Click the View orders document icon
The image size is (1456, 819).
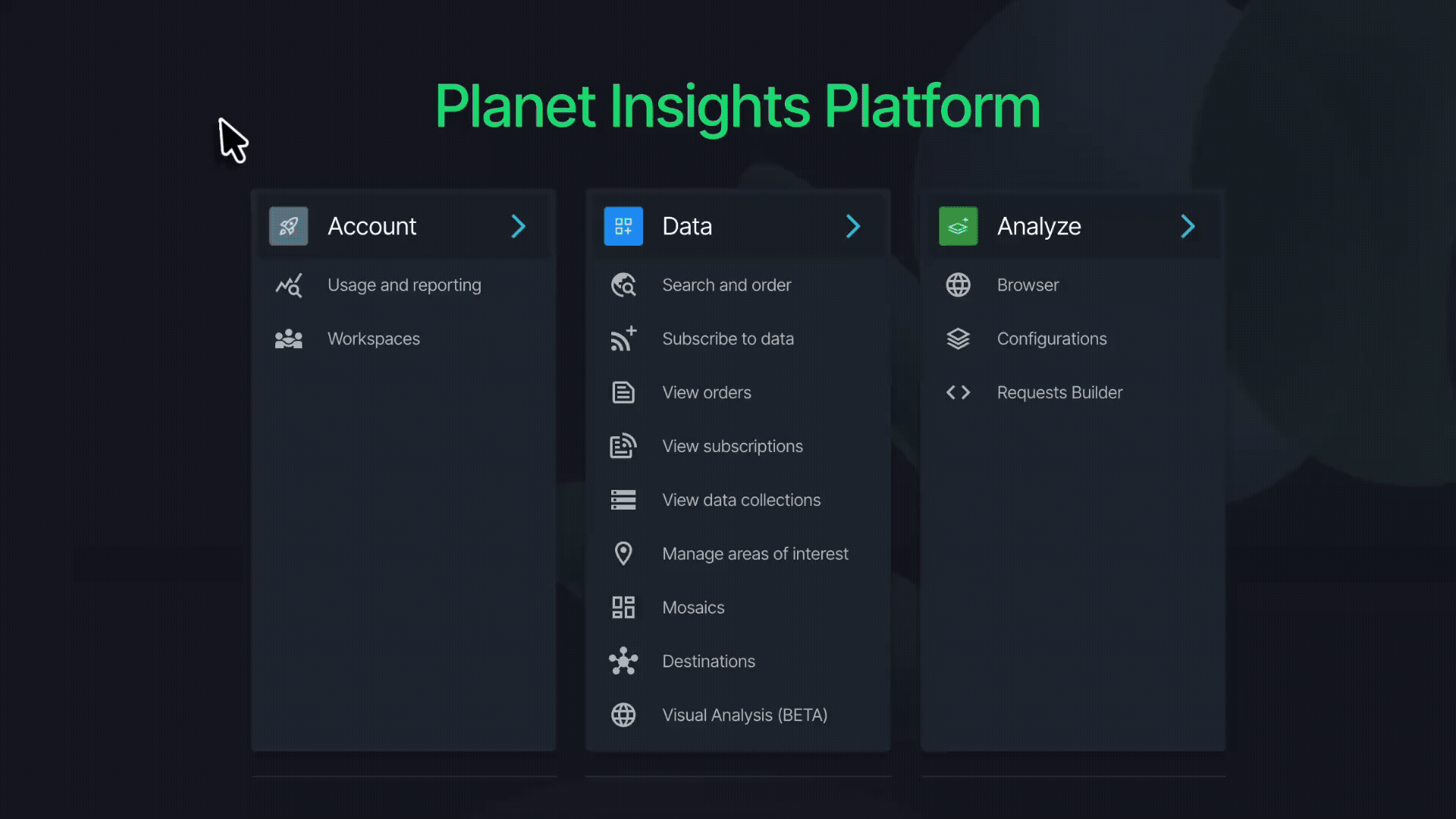pyautogui.click(x=623, y=393)
